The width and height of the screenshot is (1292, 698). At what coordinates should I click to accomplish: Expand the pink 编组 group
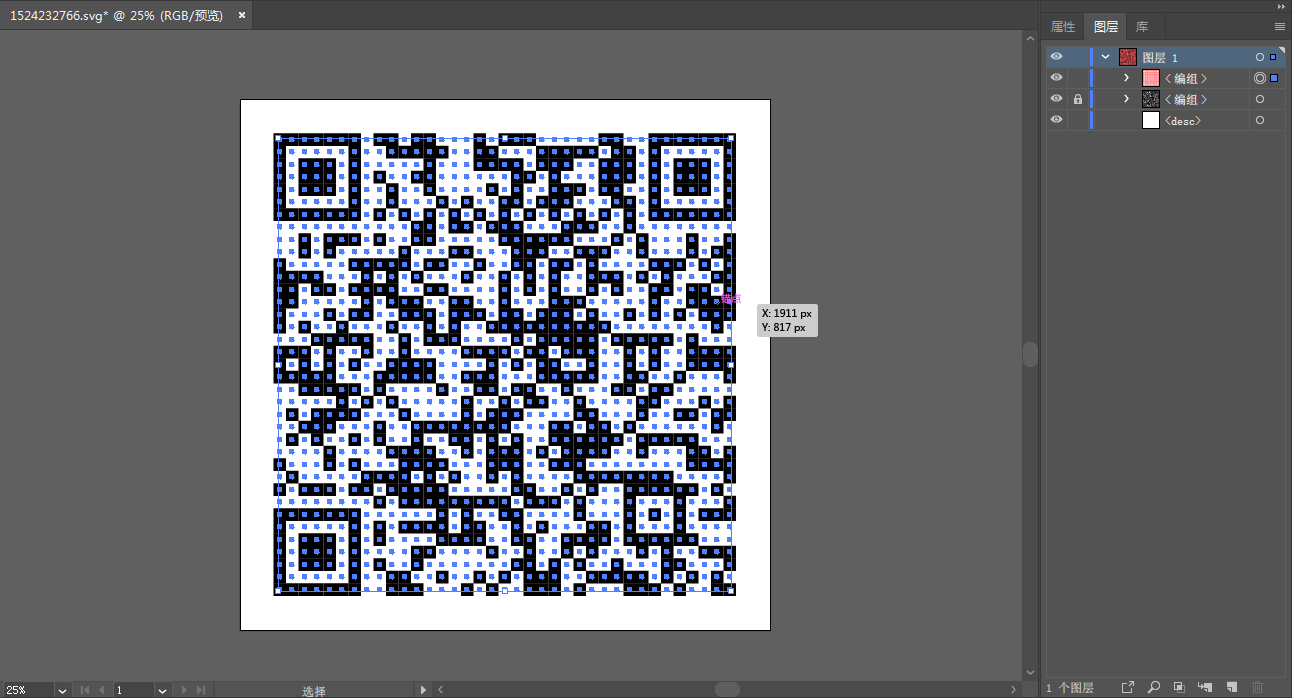pyautogui.click(x=1126, y=78)
